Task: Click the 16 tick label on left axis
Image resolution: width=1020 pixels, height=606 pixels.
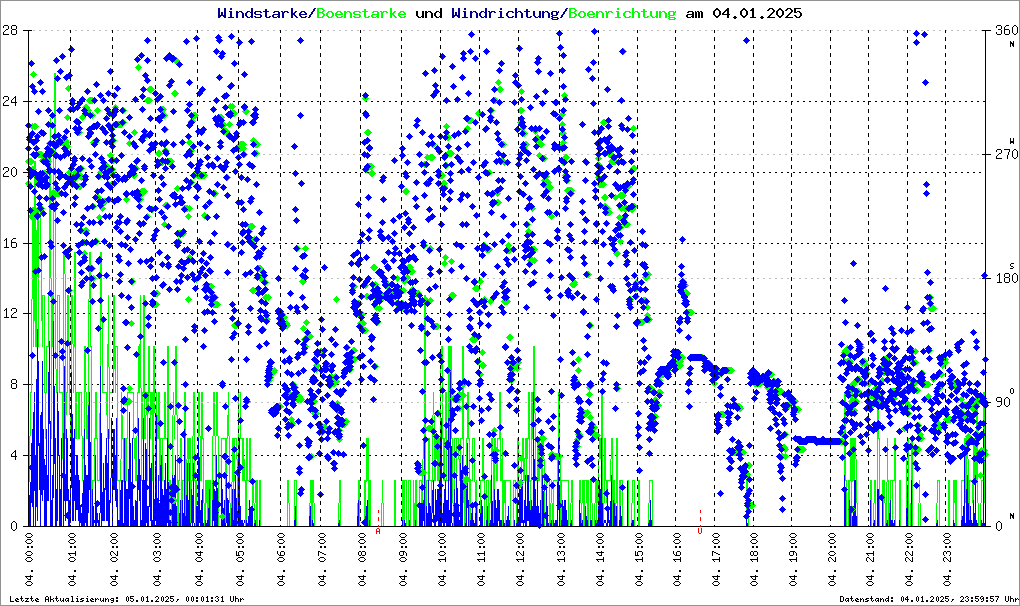Action: tap(10, 243)
